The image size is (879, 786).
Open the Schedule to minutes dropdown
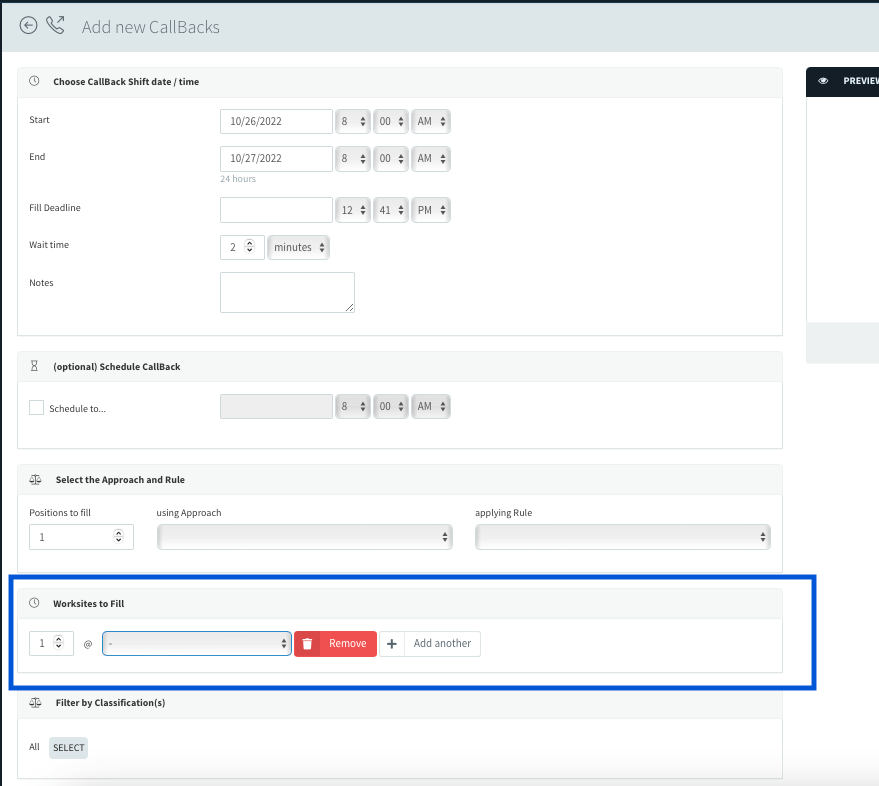[x=391, y=406]
